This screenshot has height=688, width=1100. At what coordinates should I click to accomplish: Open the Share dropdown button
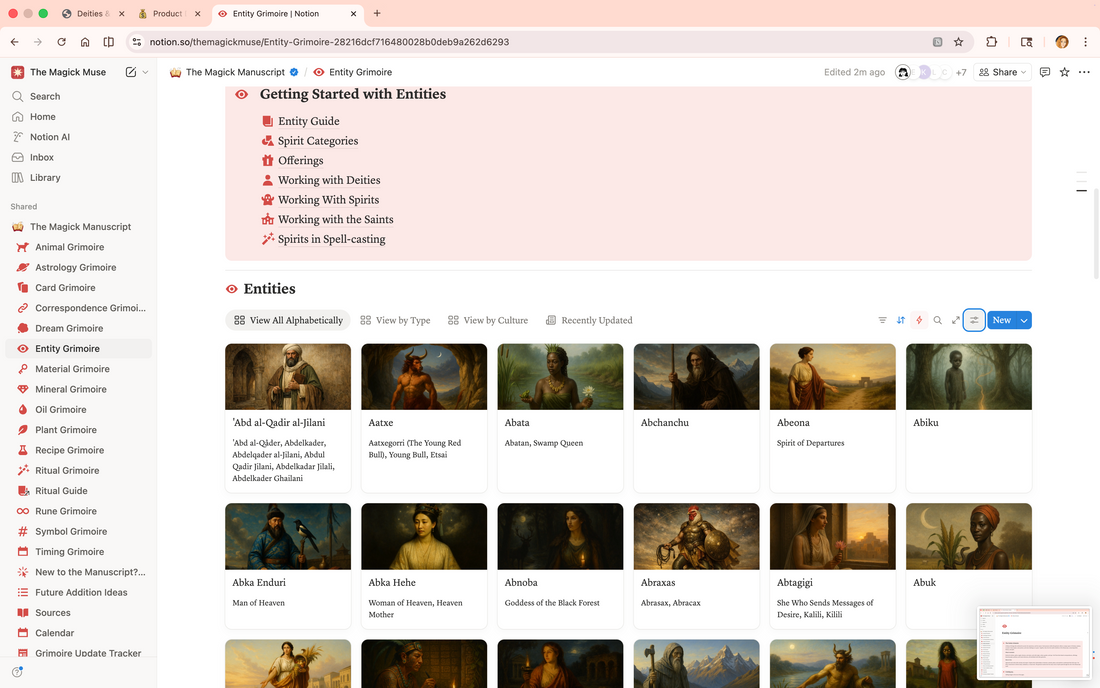click(x=1002, y=72)
